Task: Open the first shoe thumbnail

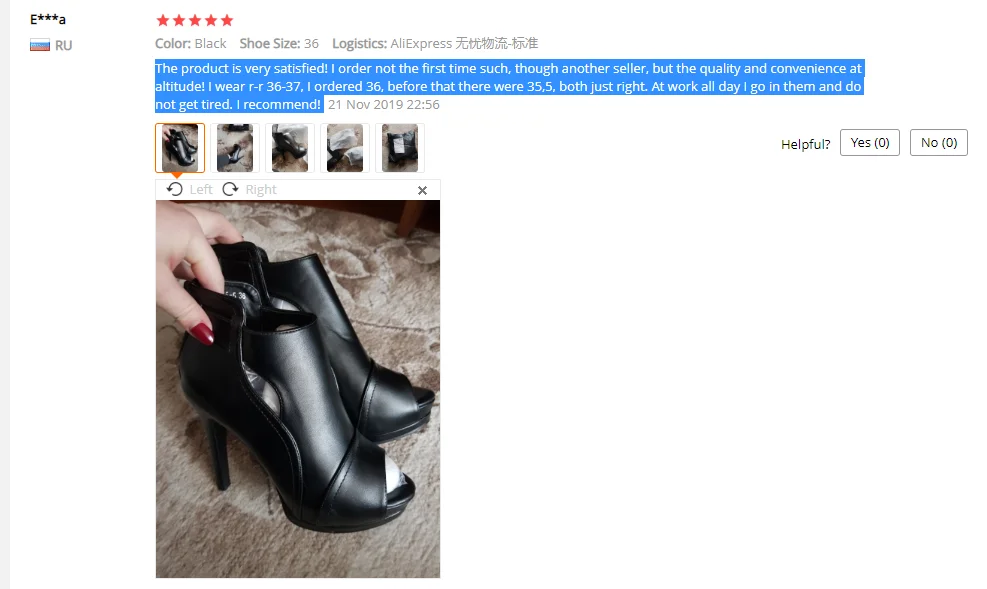Action: (180, 148)
